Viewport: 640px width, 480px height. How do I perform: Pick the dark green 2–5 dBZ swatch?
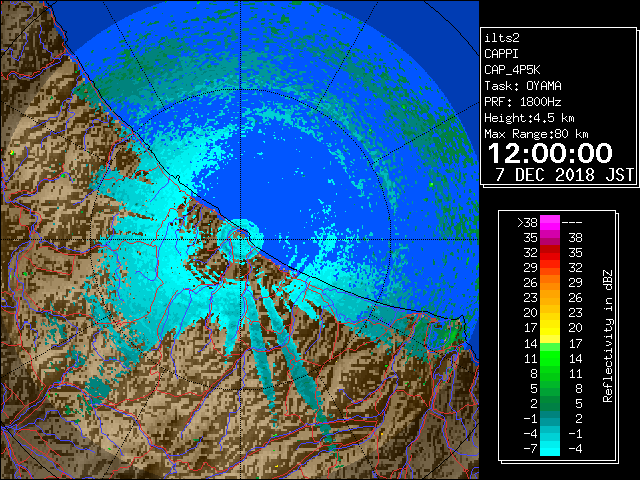coord(550,403)
